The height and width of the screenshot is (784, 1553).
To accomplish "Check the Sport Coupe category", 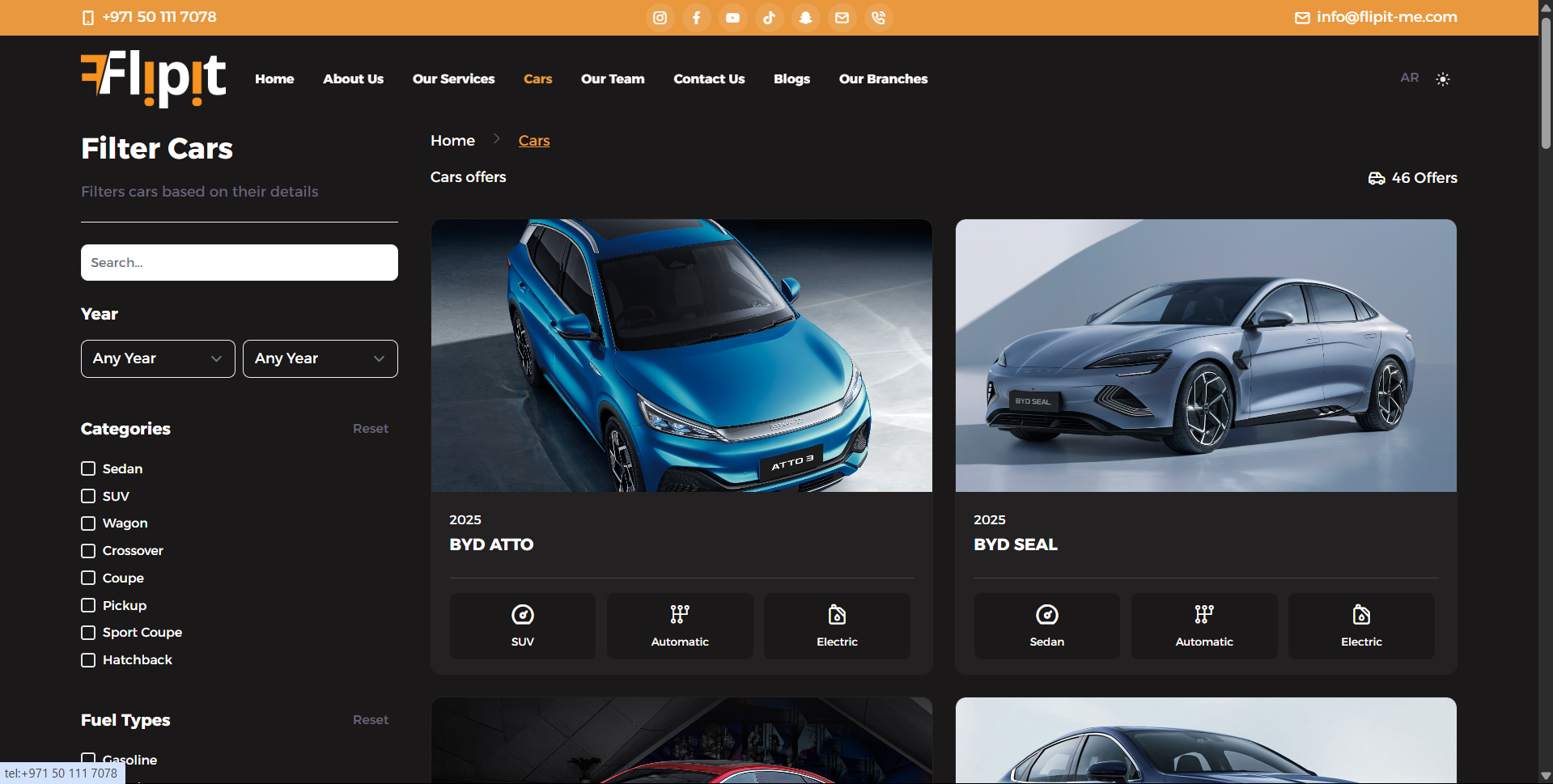I will [x=88, y=633].
